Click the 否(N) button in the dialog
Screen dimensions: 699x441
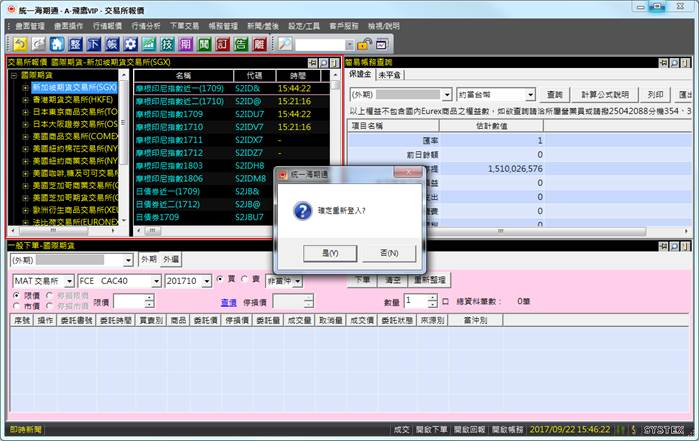point(389,253)
